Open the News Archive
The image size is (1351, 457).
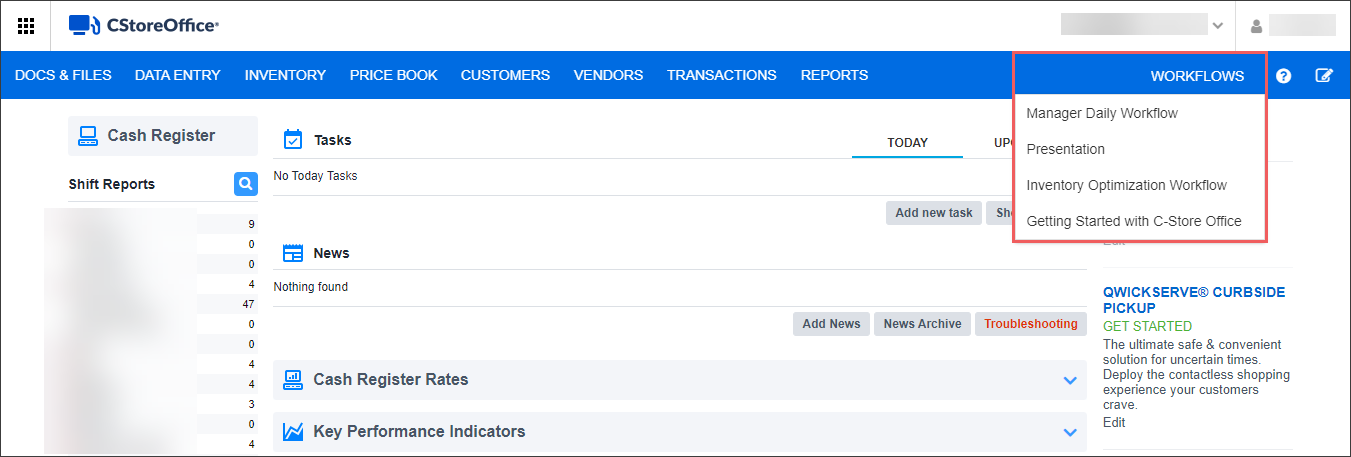click(x=922, y=324)
